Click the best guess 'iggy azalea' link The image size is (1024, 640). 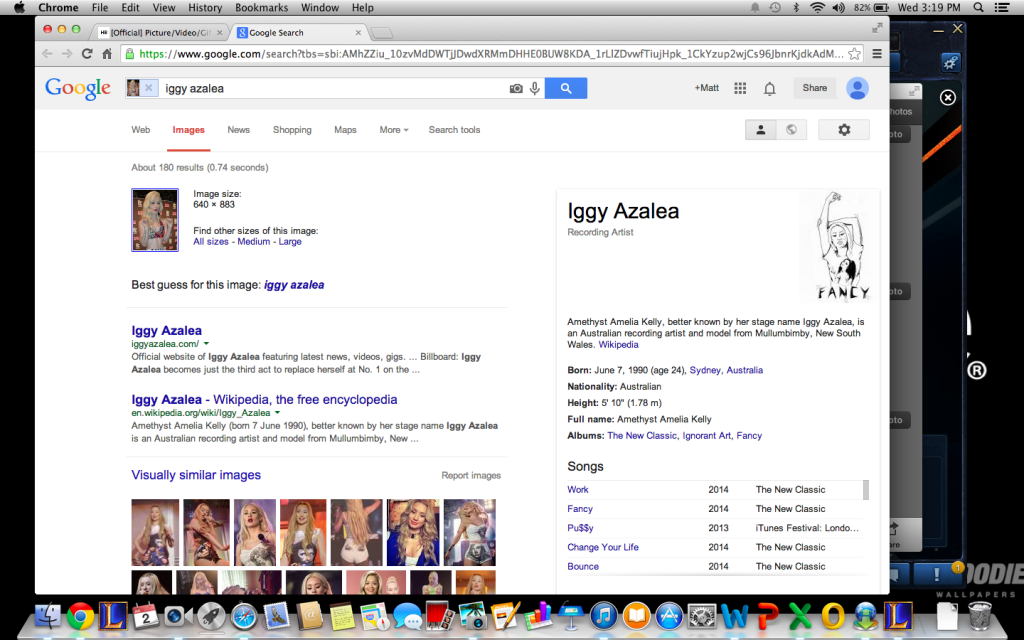tap(294, 285)
